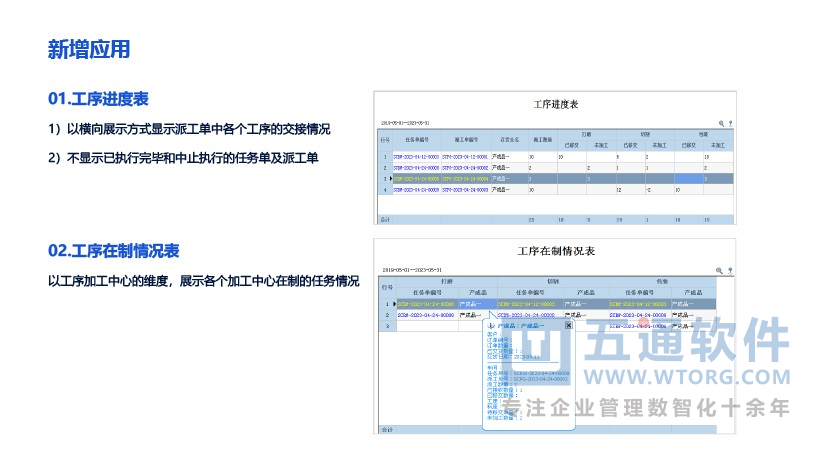The image size is (820, 461).
Task: Click the pin icon in 工序在制情况表
Action: tap(730, 271)
